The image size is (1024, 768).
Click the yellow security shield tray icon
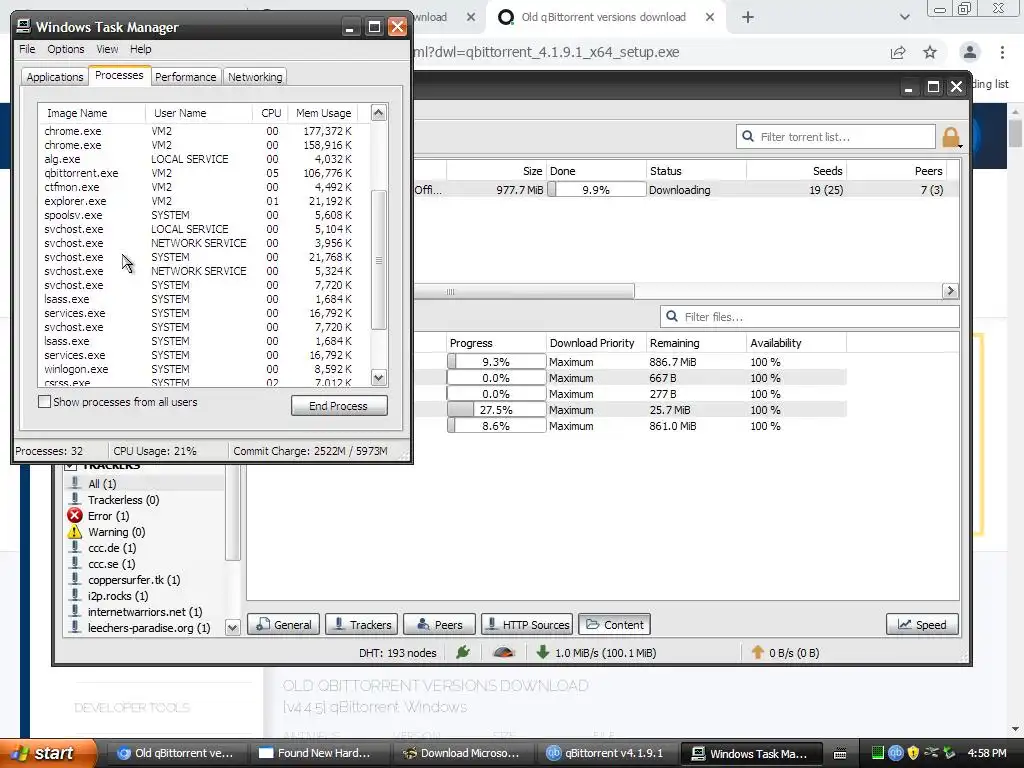point(913,753)
